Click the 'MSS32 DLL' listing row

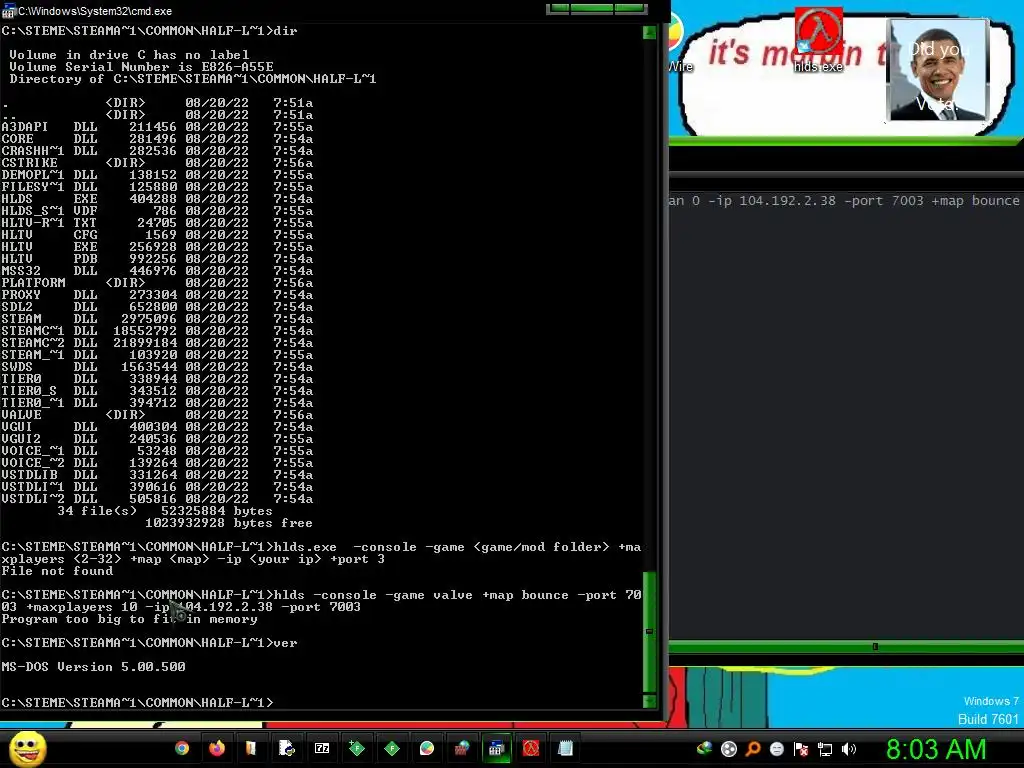coord(157,271)
